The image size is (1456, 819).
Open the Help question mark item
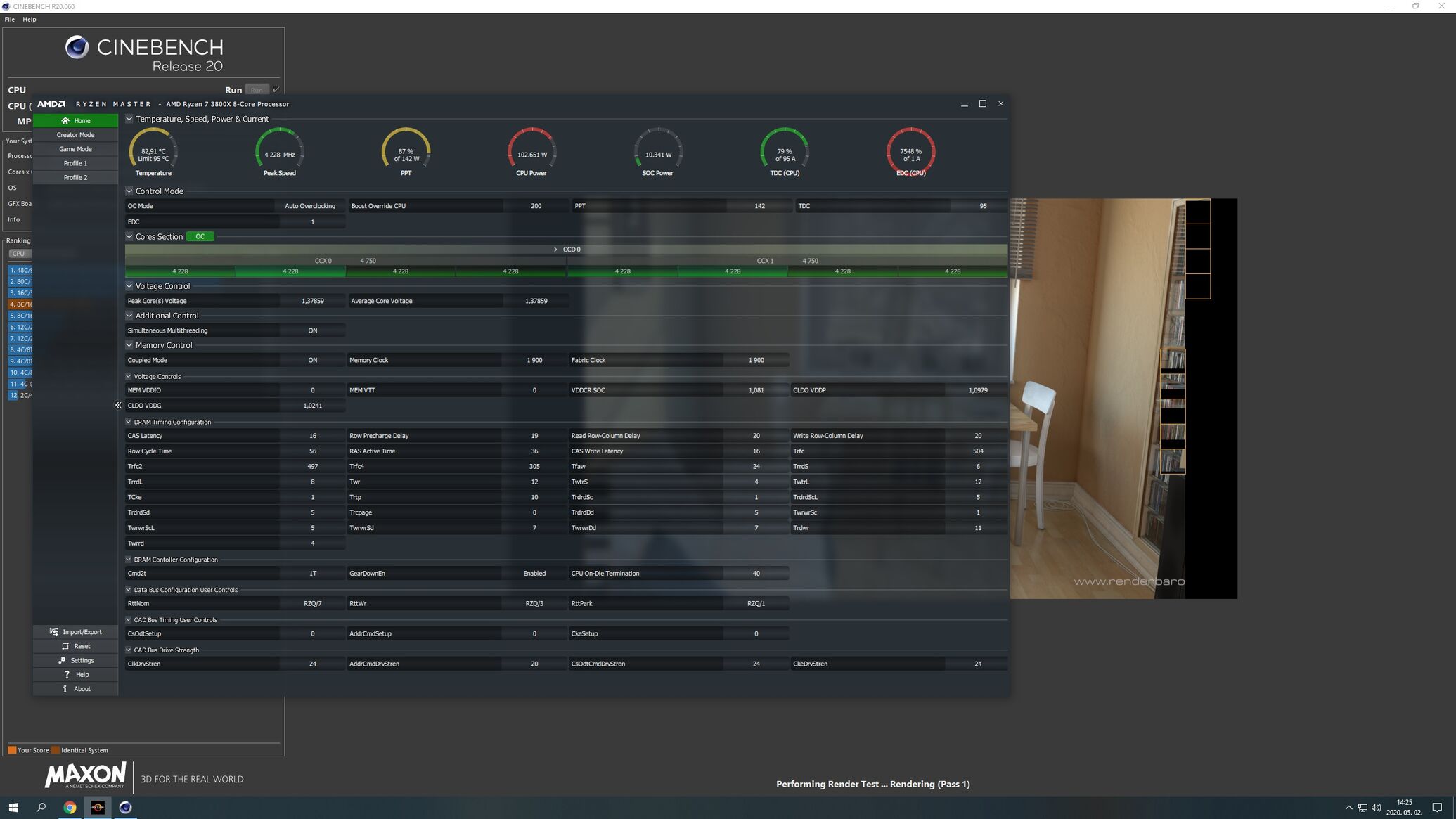click(x=67, y=675)
